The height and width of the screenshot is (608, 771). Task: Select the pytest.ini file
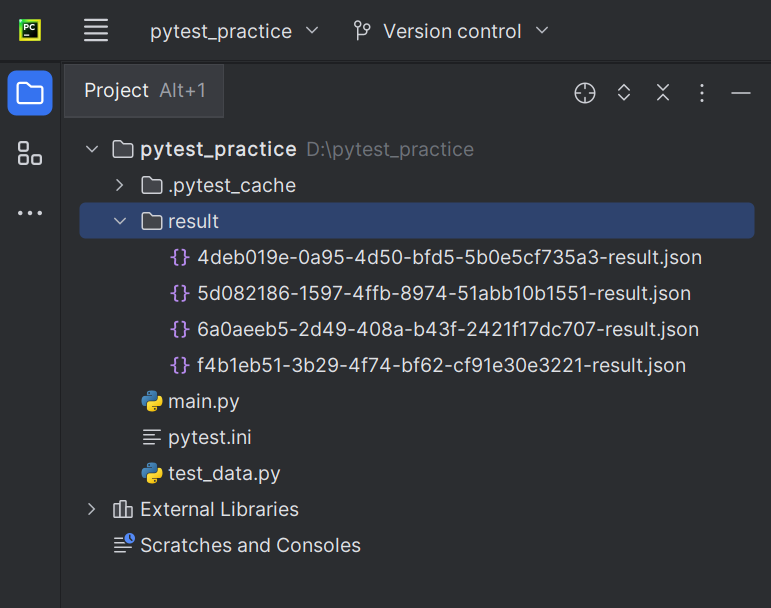209,437
